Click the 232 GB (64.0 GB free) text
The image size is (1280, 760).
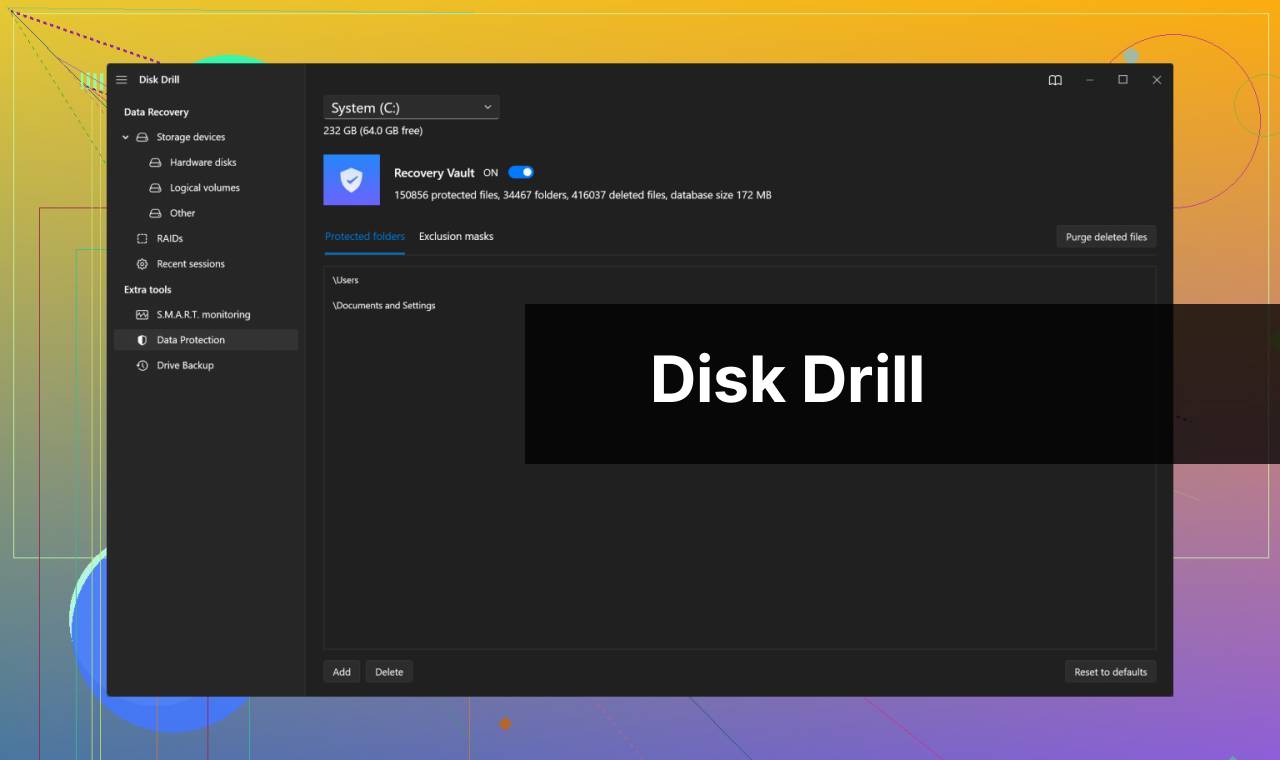[373, 131]
